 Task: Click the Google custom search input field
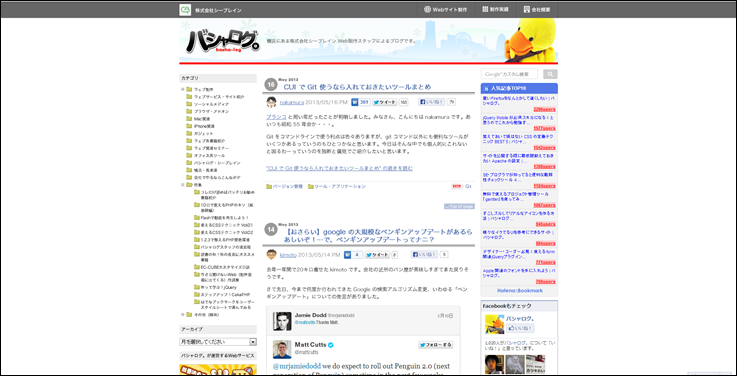coord(510,74)
